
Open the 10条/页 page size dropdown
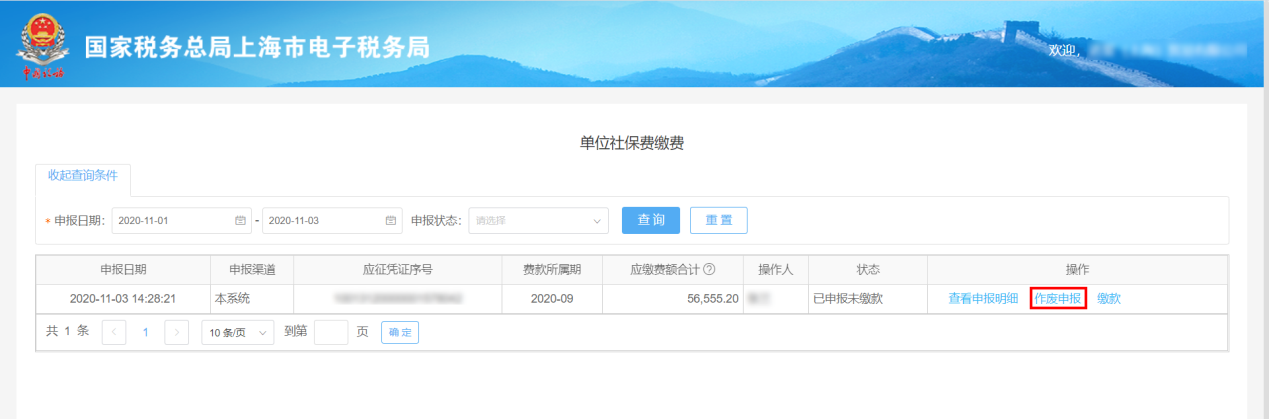[x=238, y=332]
